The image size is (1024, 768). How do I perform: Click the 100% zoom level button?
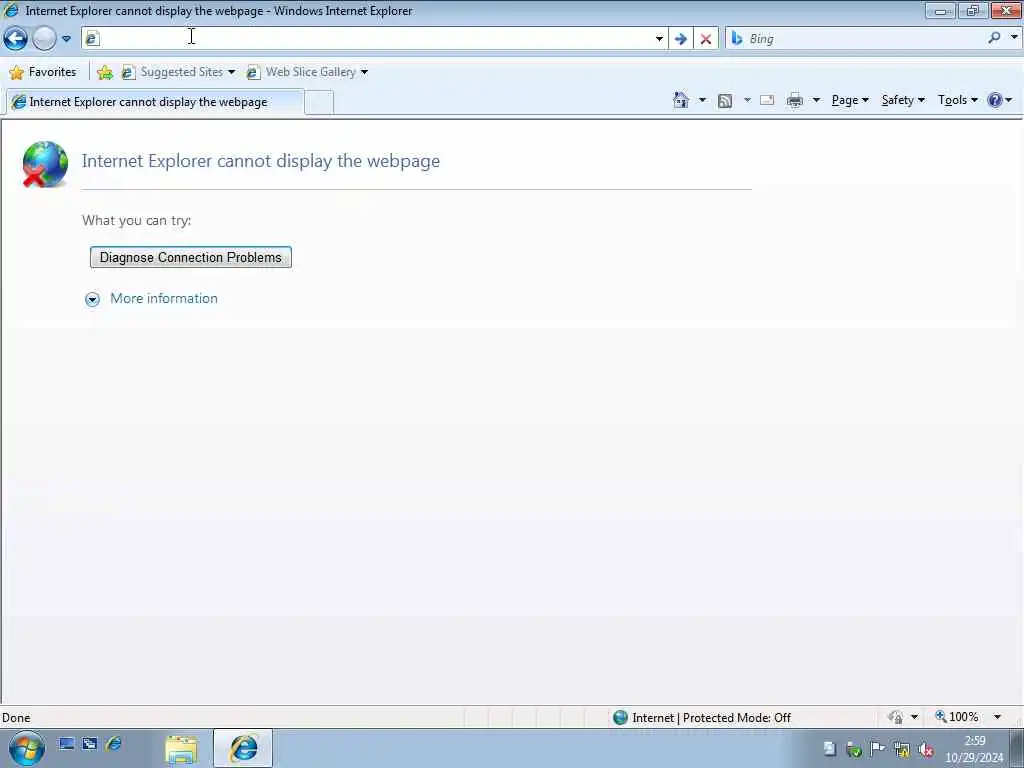click(x=957, y=717)
